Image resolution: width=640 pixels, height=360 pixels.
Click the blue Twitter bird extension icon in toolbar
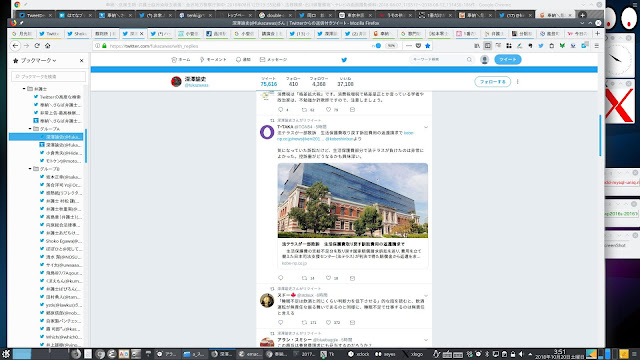pyautogui.click(x=541, y=46)
